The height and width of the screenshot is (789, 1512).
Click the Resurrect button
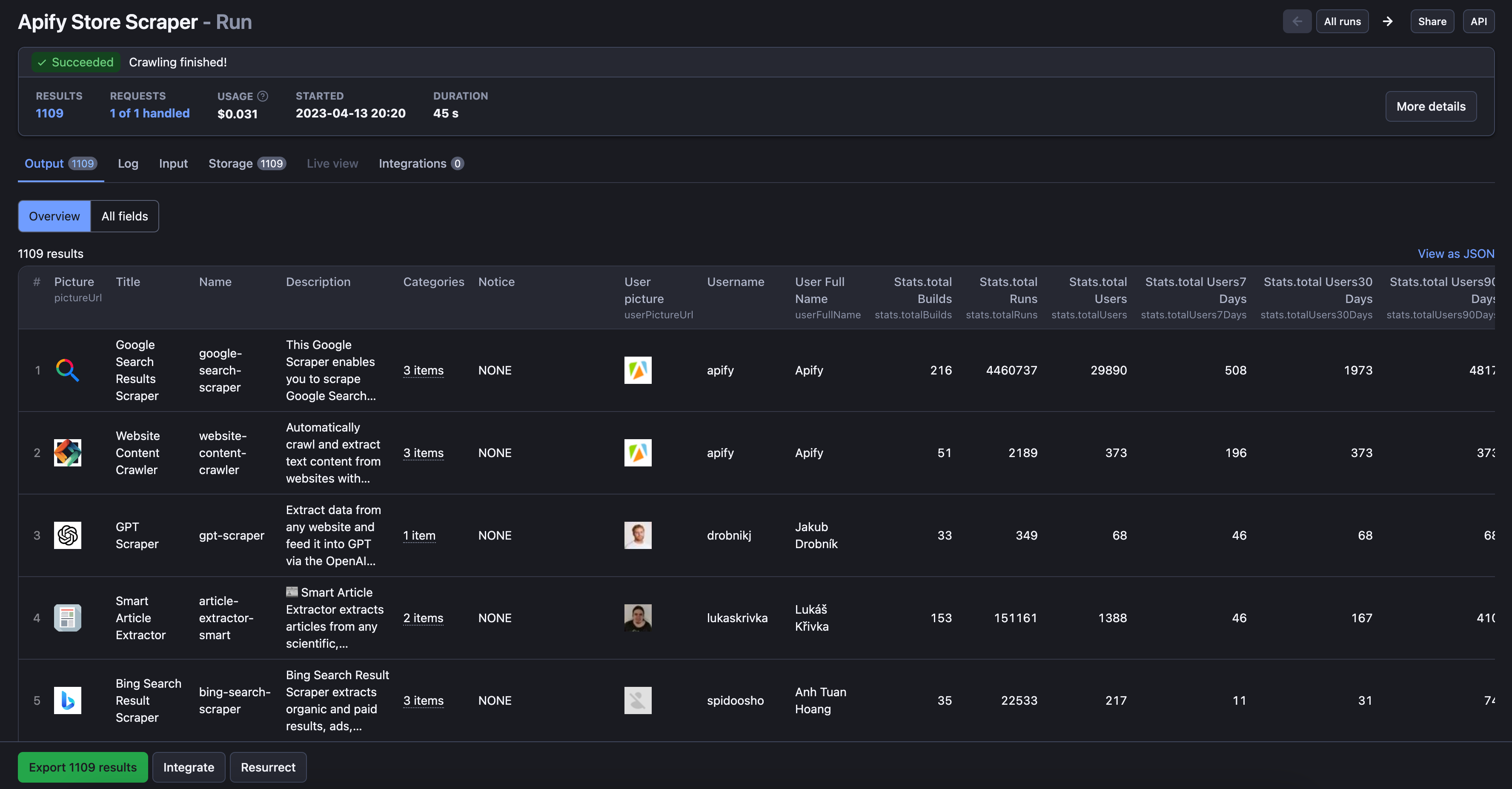pyautogui.click(x=268, y=767)
